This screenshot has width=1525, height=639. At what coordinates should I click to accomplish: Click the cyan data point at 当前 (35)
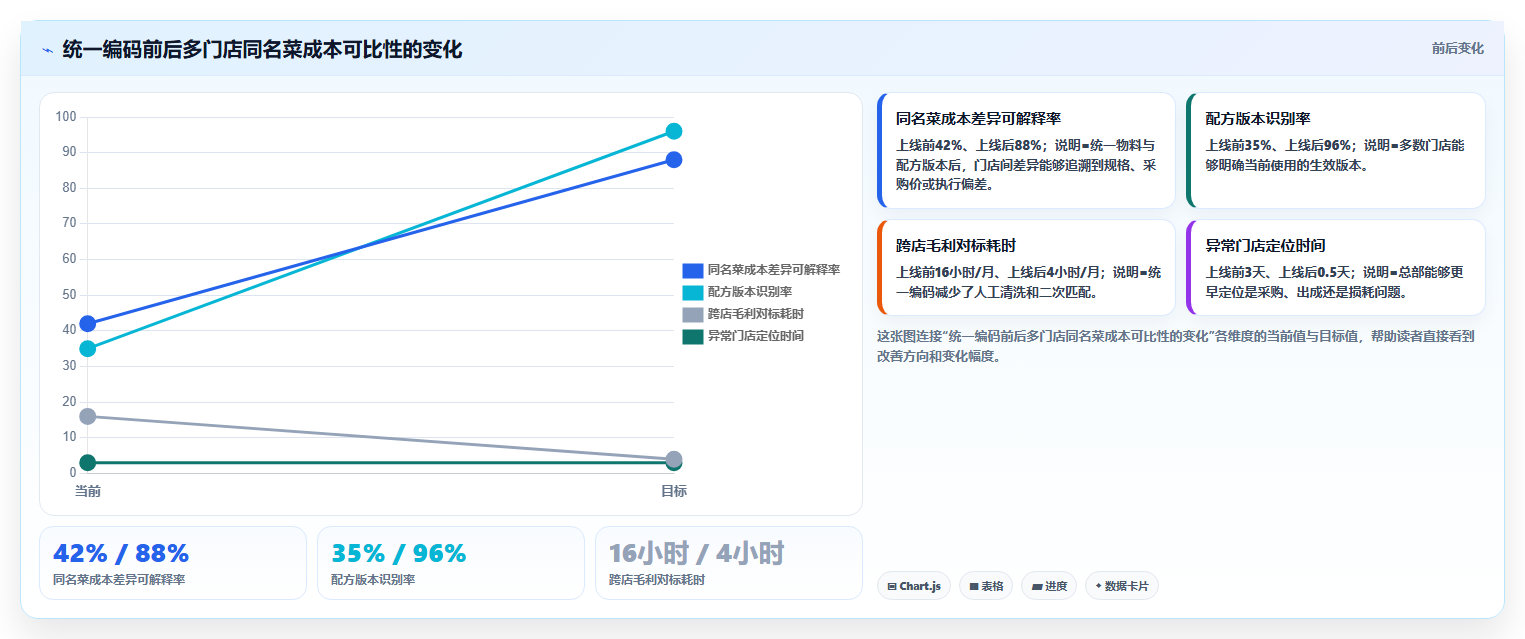[88, 348]
